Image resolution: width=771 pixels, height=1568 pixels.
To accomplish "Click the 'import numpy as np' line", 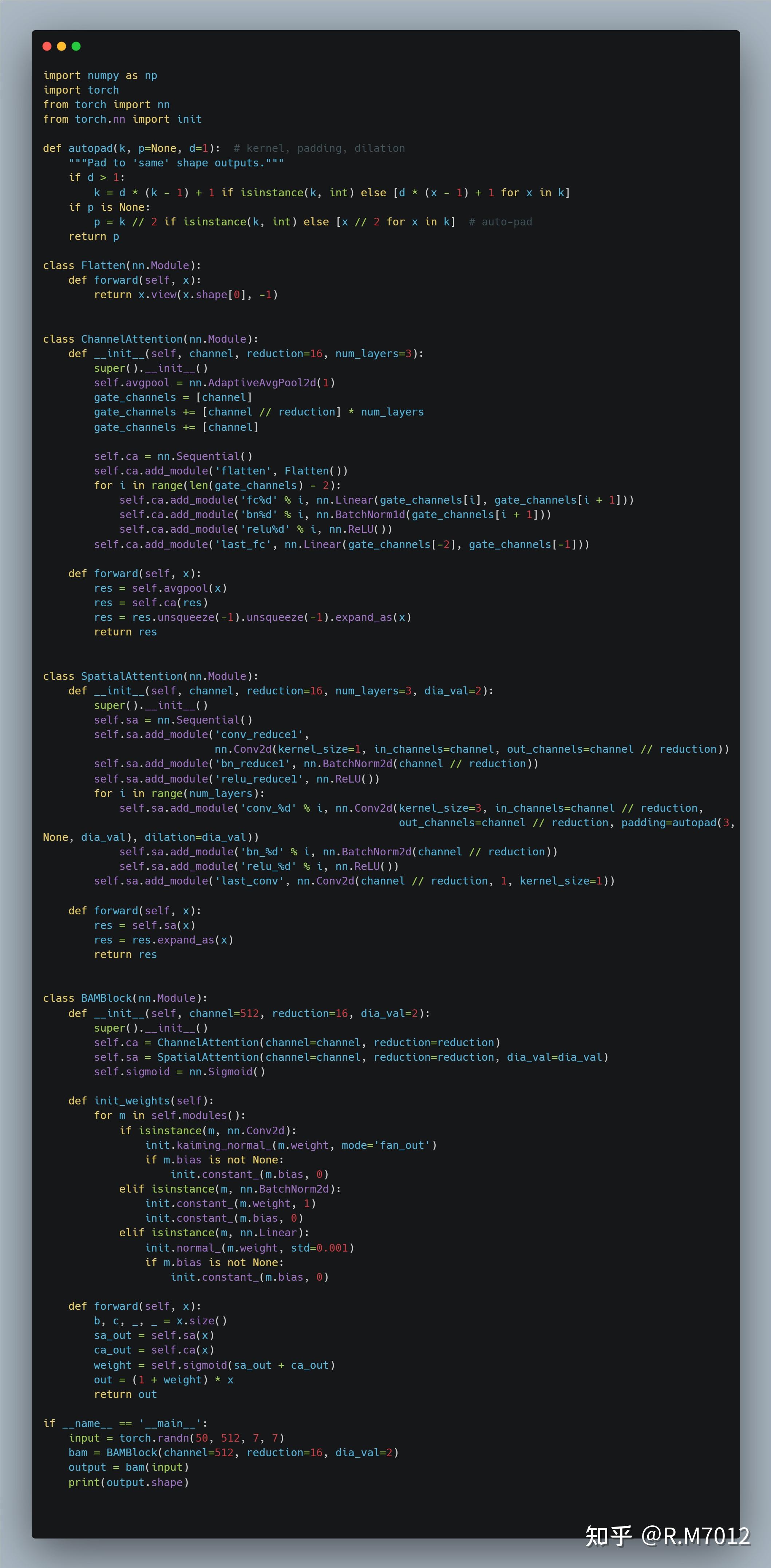I will point(100,75).
